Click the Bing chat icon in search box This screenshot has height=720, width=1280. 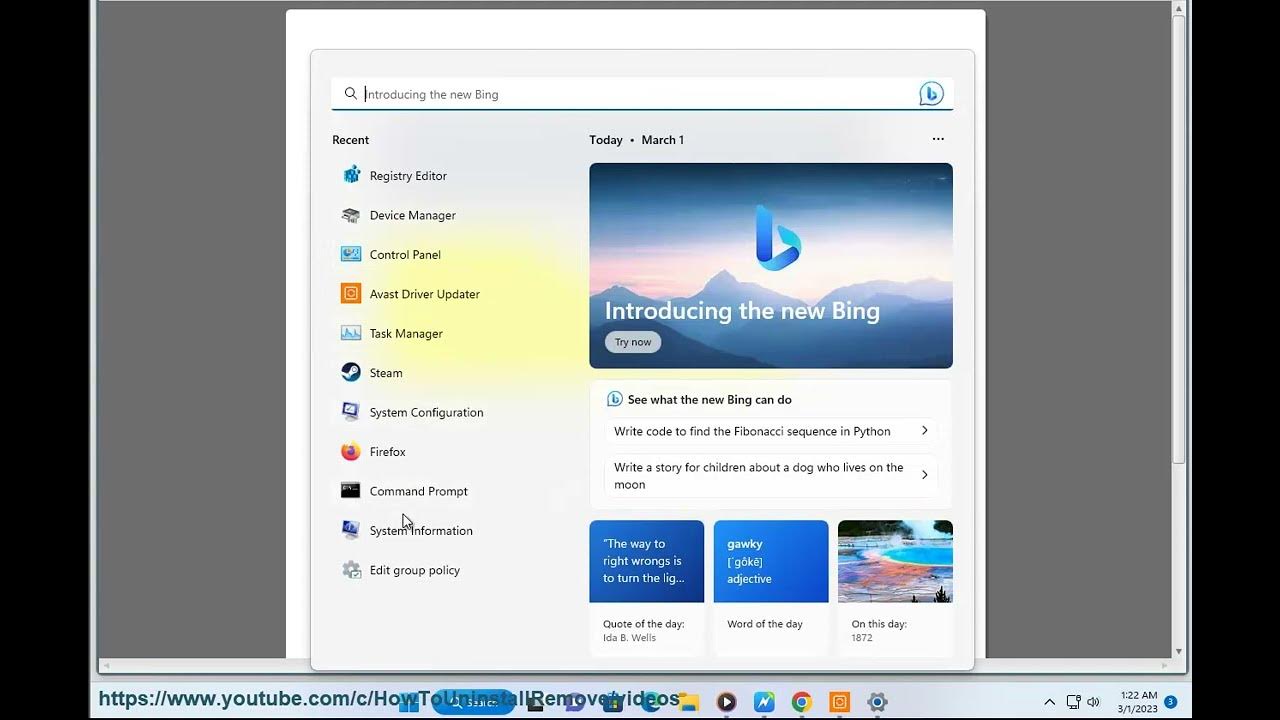pos(931,94)
